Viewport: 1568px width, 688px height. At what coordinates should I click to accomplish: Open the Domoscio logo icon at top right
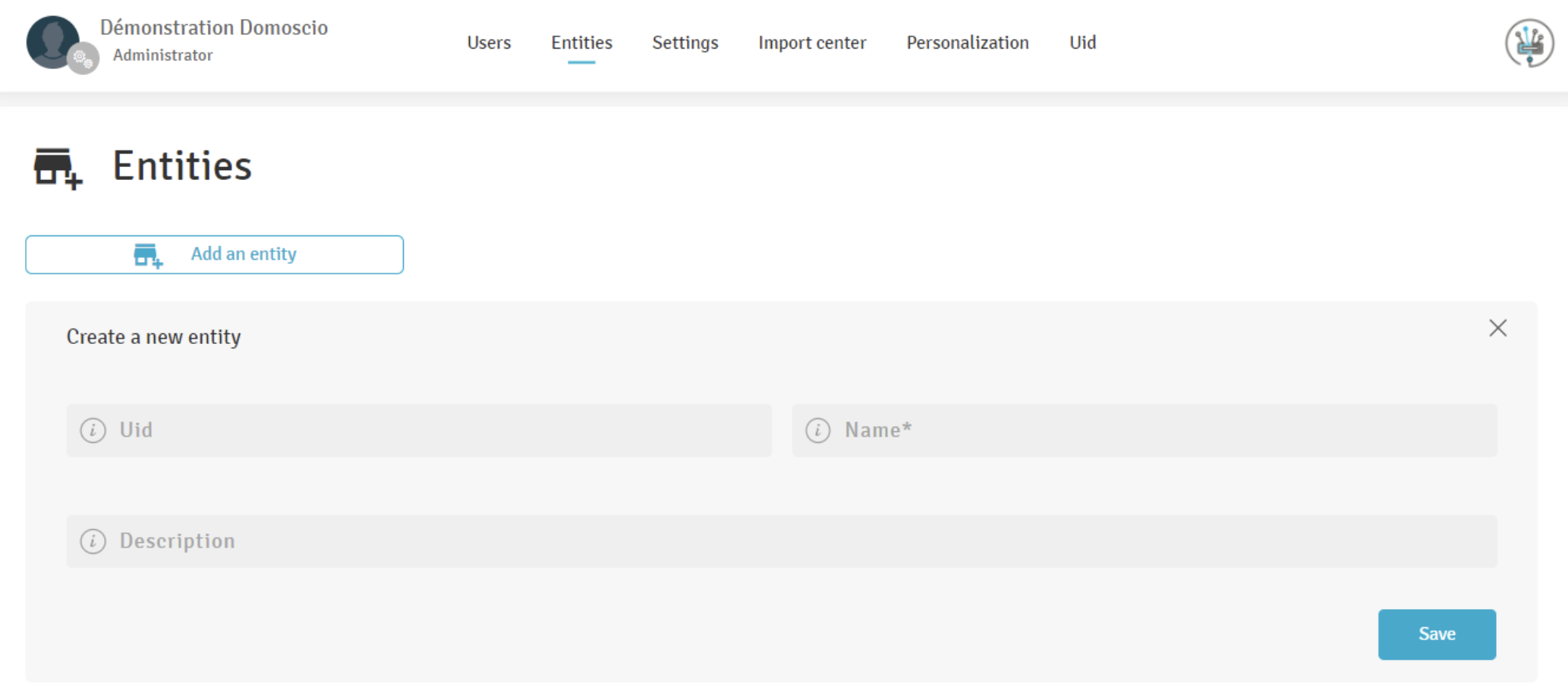coord(1529,43)
